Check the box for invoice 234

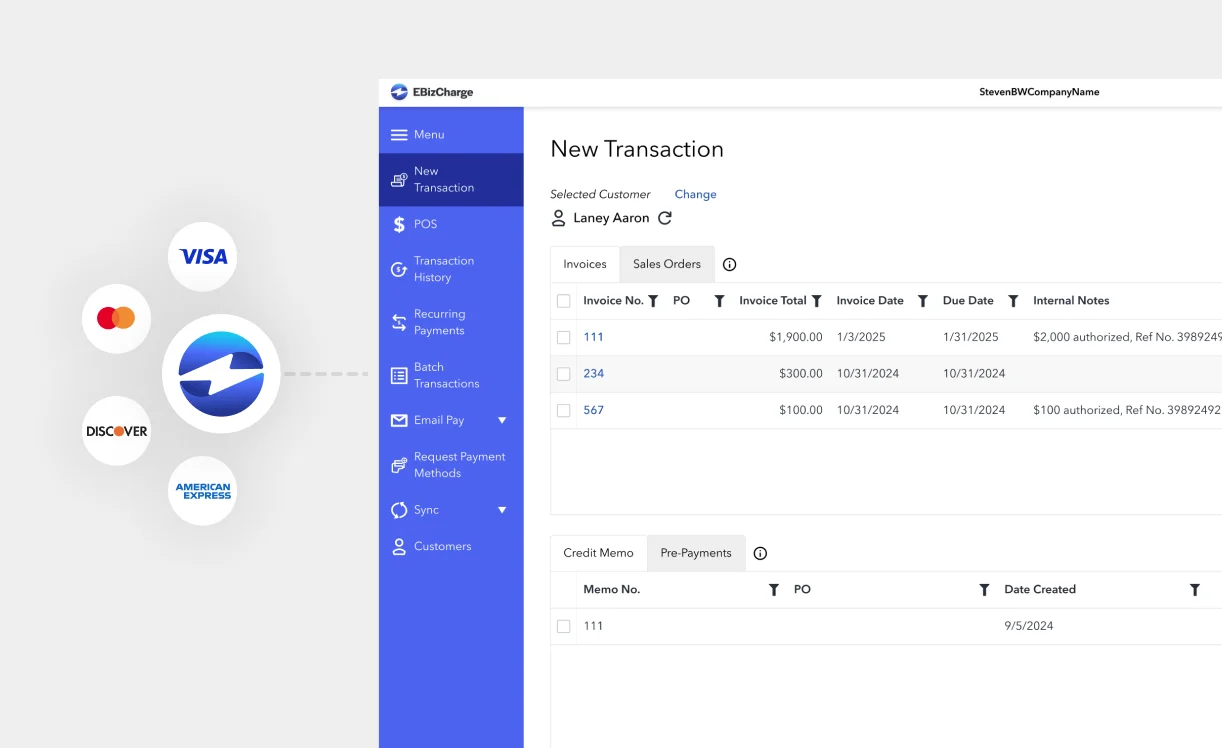click(x=563, y=374)
